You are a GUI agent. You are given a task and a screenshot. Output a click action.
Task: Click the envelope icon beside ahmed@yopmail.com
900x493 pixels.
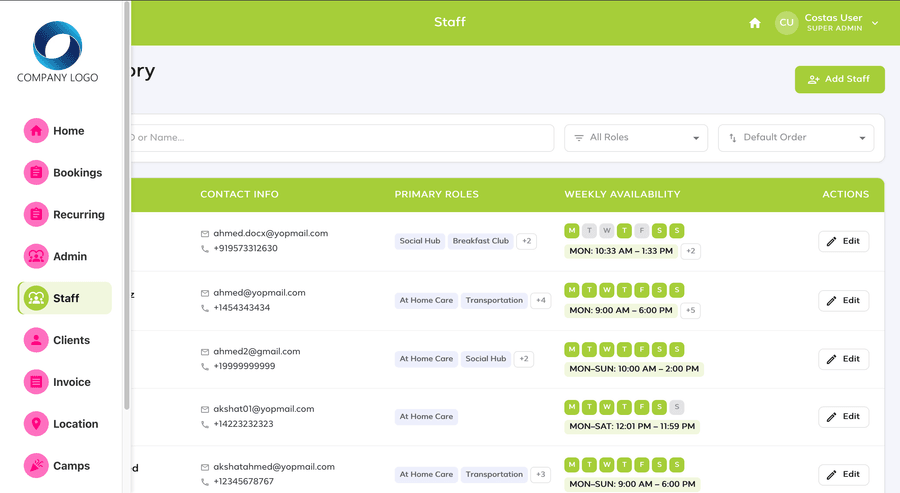205,293
